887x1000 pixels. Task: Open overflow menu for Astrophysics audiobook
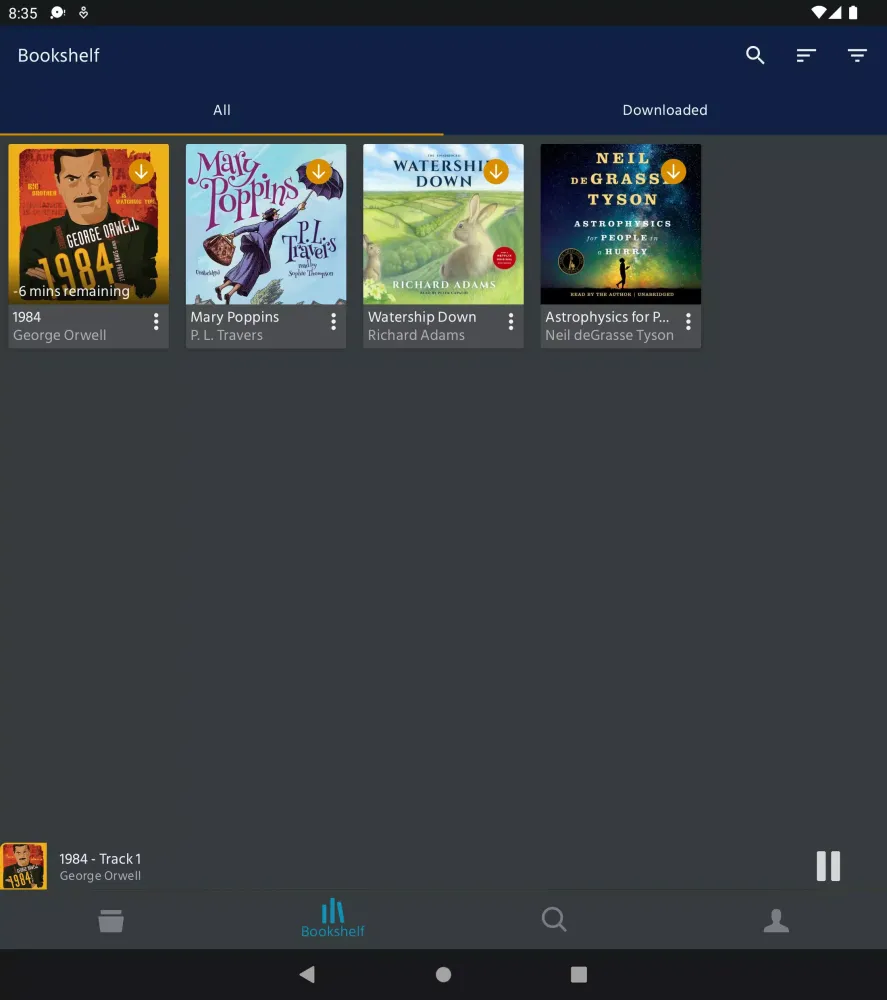coord(688,322)
